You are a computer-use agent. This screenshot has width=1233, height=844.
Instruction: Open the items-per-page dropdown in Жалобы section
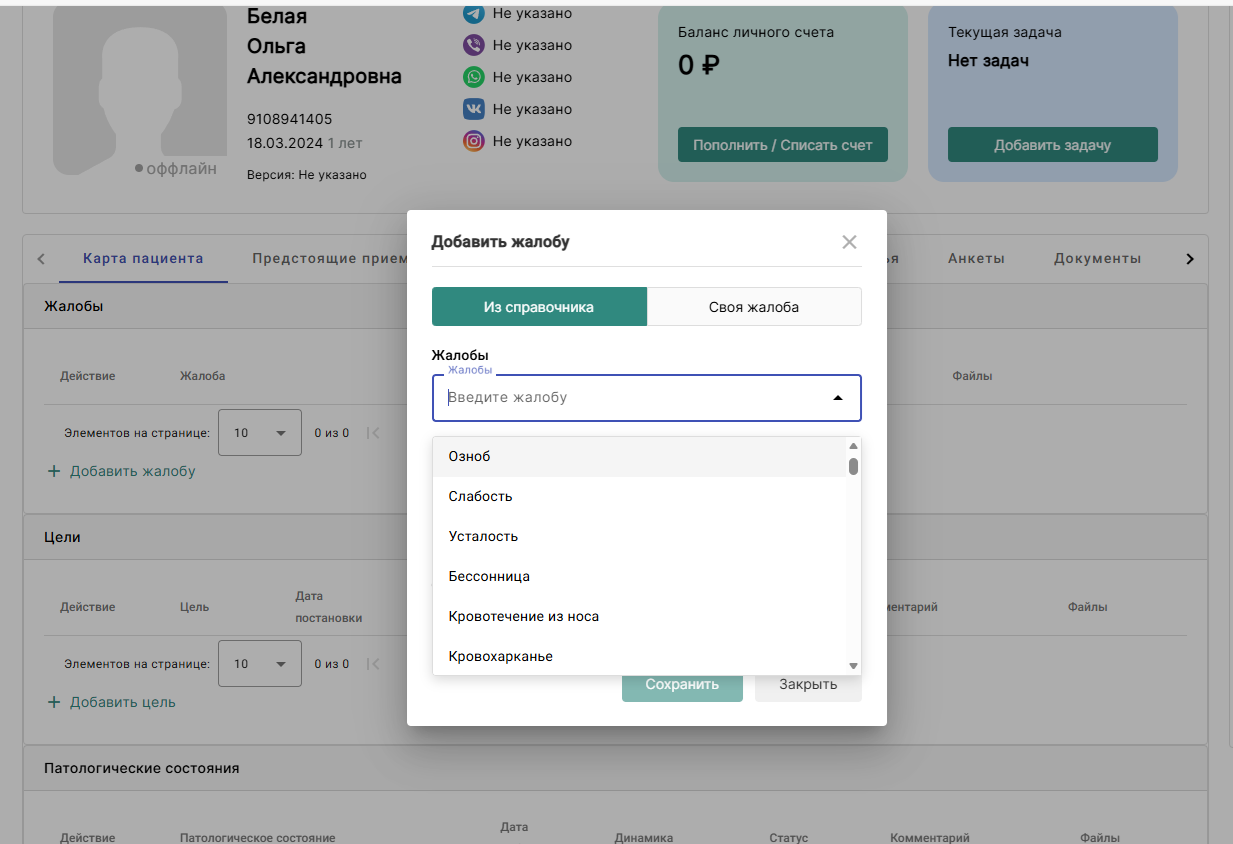260,432
